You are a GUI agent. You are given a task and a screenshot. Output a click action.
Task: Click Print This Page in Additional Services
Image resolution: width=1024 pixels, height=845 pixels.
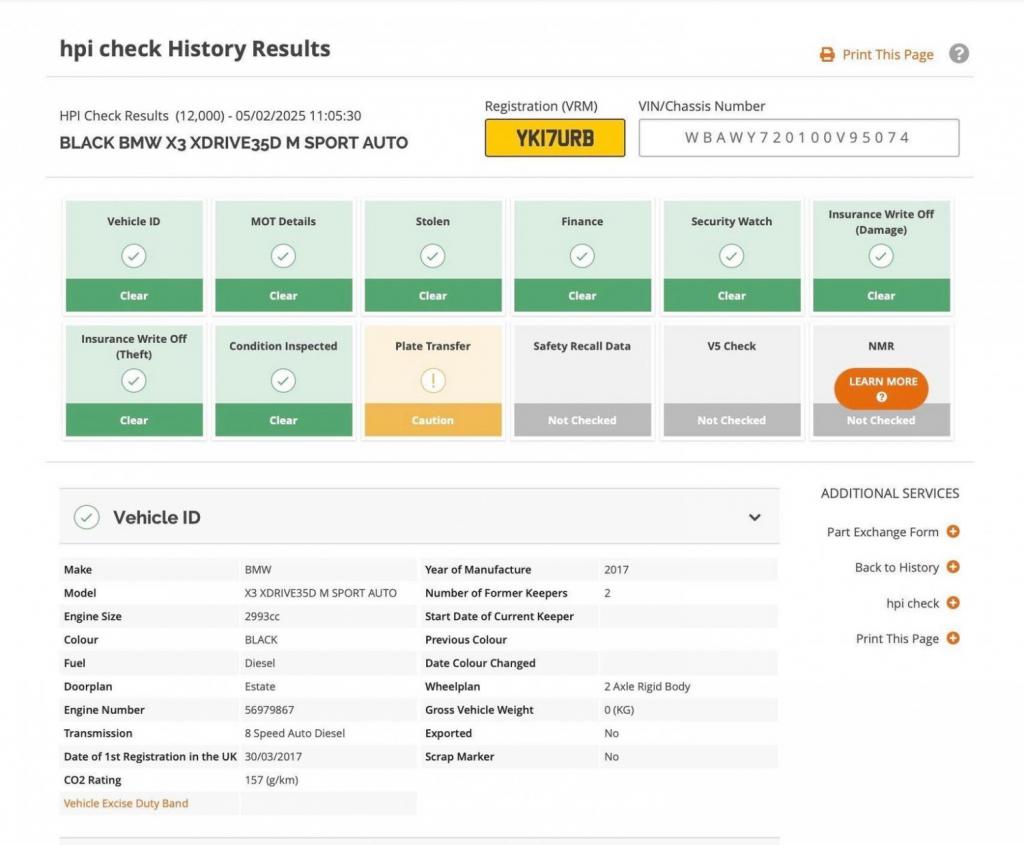click(897, 639)
